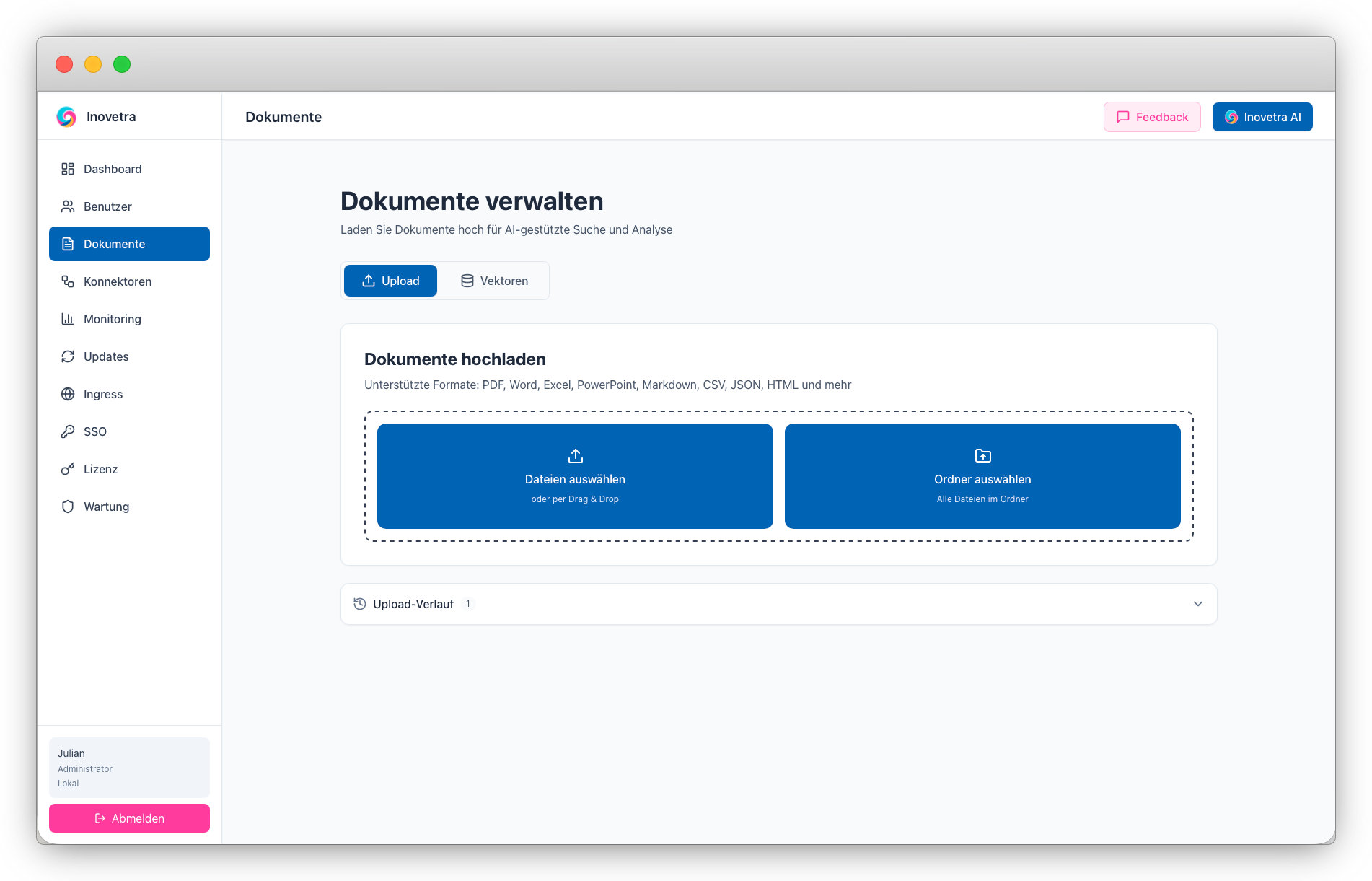Click the SSO key icon
Image resolution: width=1372 pixels, height=881 pixels.
click(x=68, y=431)
